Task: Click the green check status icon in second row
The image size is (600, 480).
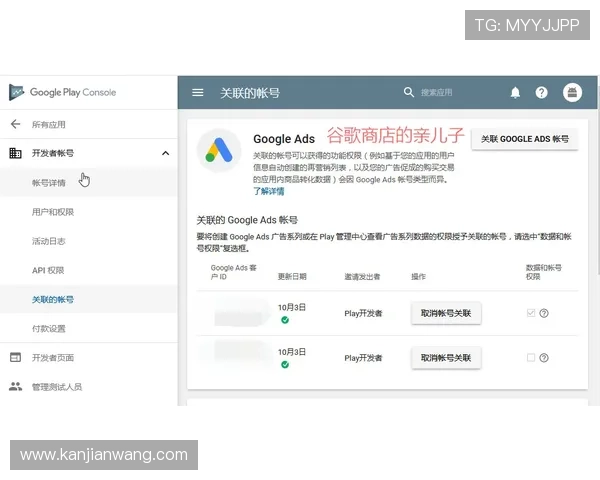Action: pyautogui.click(x=285, y=364)
